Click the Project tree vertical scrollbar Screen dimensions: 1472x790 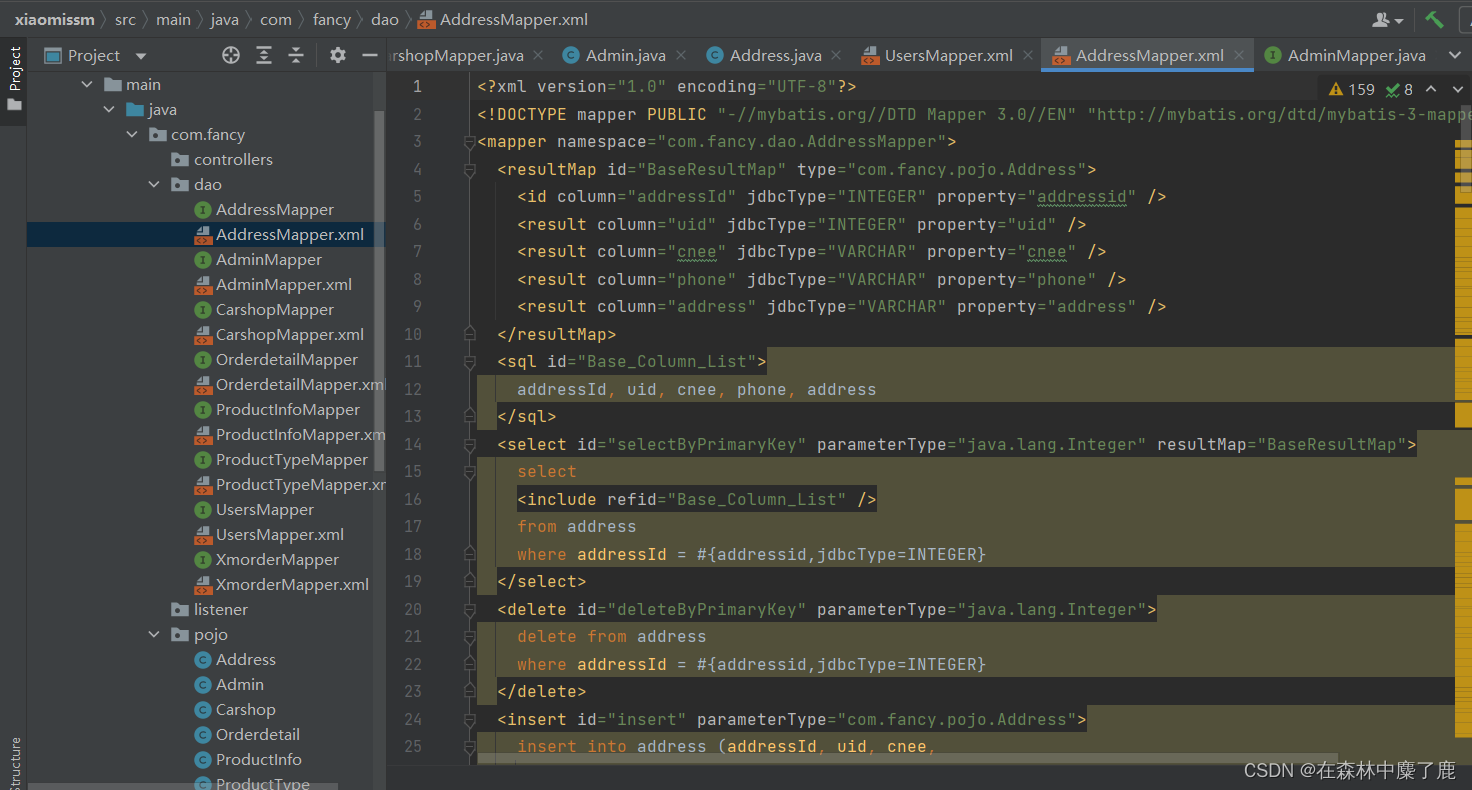[379, 290]
